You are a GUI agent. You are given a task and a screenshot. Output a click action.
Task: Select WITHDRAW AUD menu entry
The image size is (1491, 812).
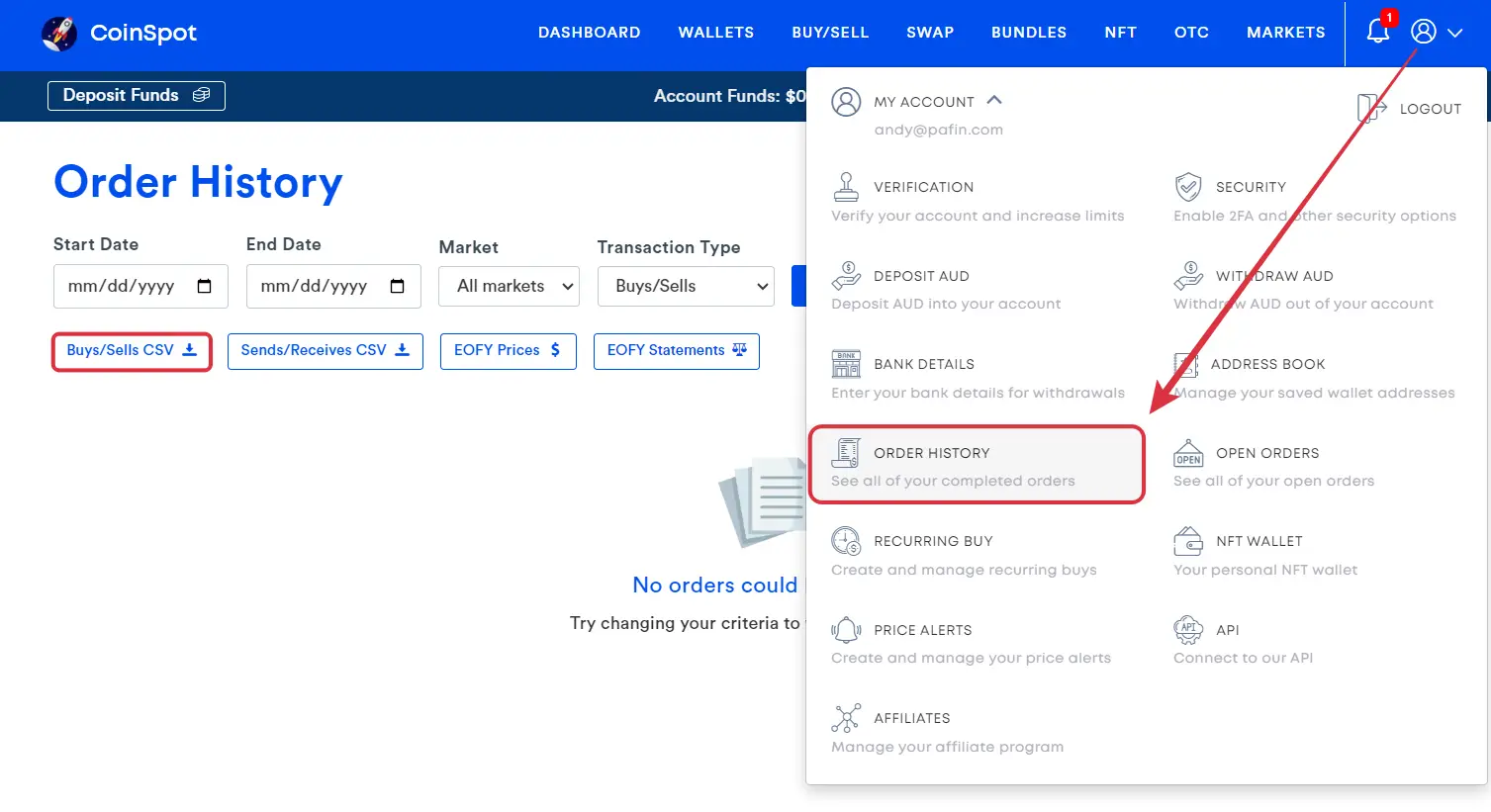click(x=1274, y=276)
